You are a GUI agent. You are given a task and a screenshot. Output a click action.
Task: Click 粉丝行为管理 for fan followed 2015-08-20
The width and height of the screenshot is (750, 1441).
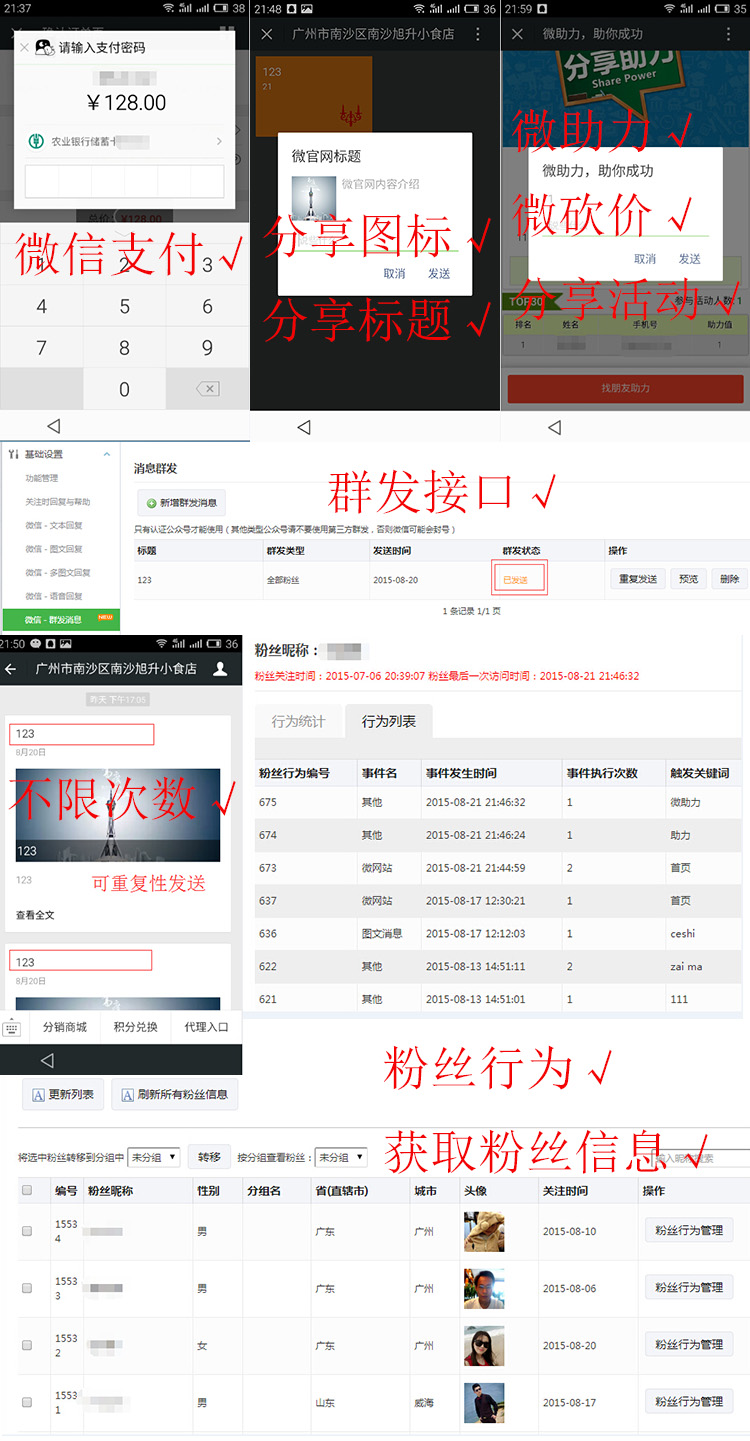coord(689,1344)
